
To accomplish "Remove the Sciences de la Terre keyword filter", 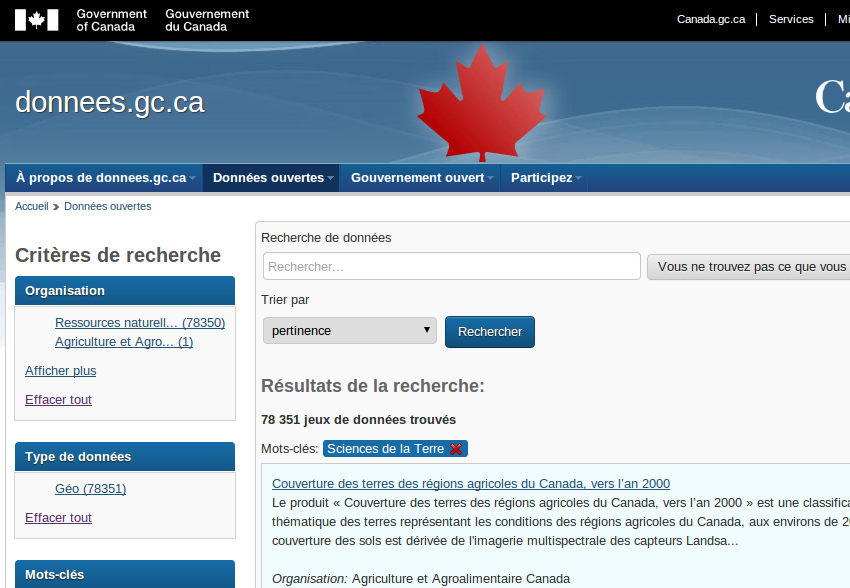I will coord(456,449).
